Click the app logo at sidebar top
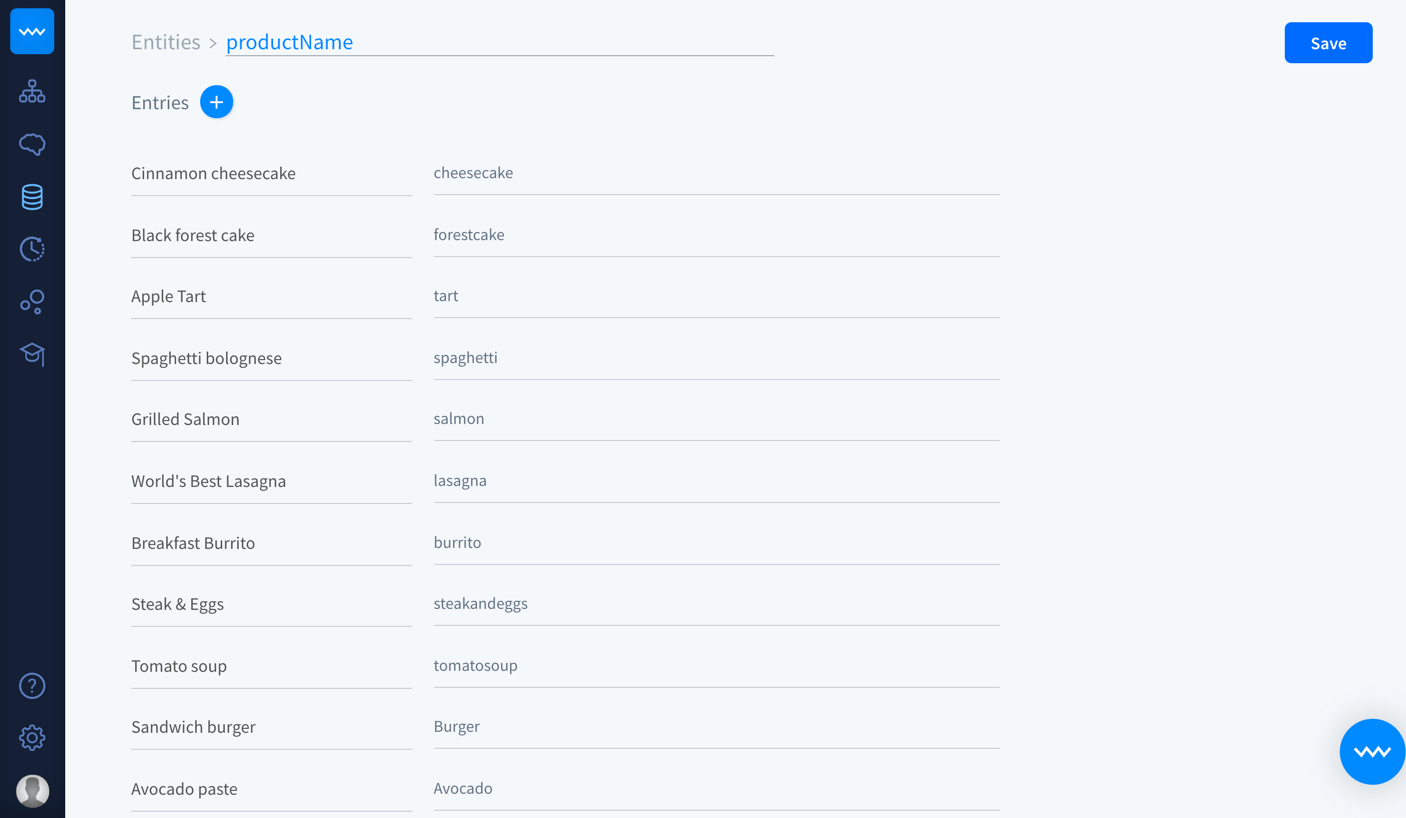Image resolution: width=1406 pixels, height=818 pixels. [32, 32]
